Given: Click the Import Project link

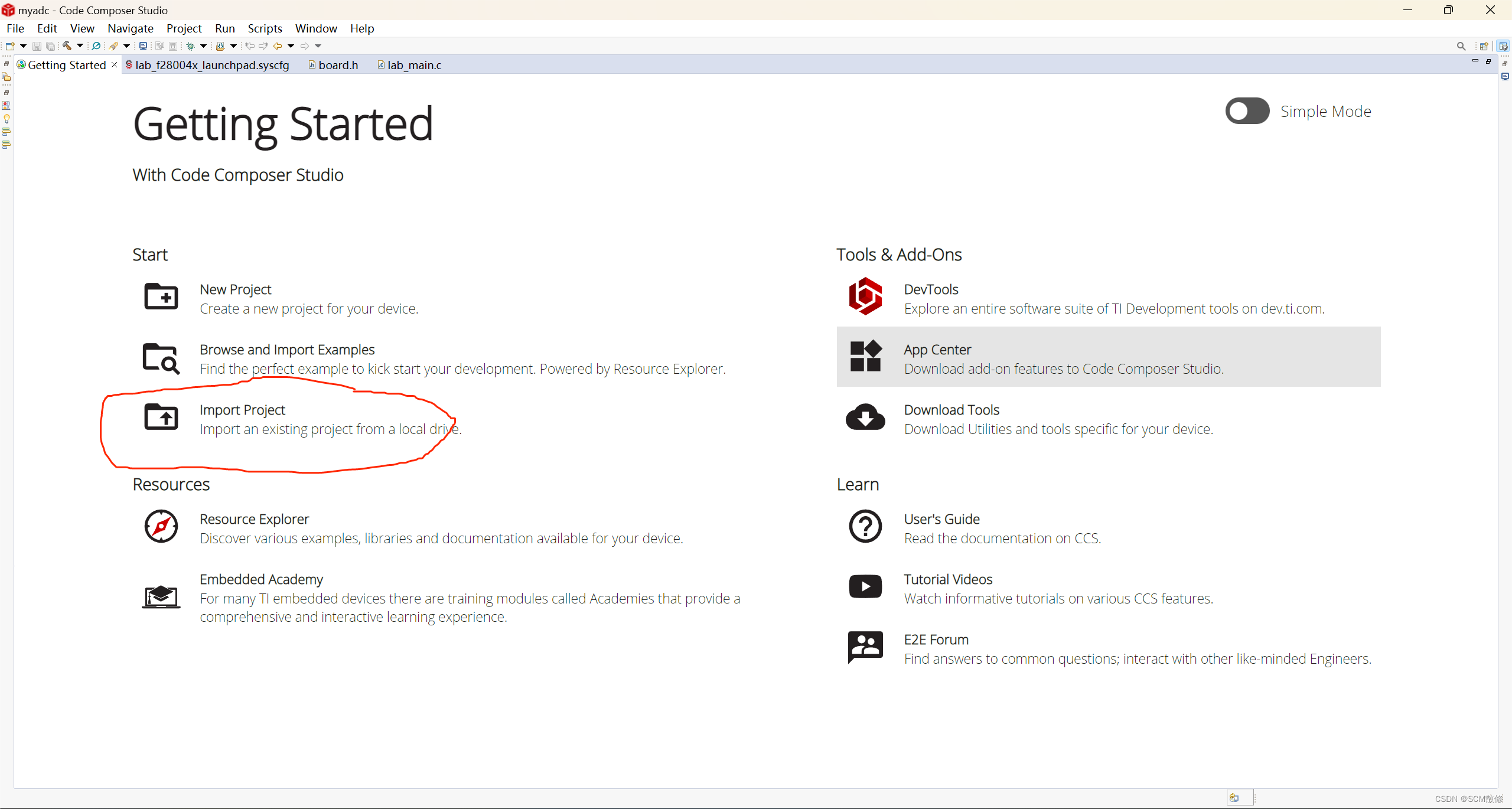Looking at the screenshot, I should 242,410.
